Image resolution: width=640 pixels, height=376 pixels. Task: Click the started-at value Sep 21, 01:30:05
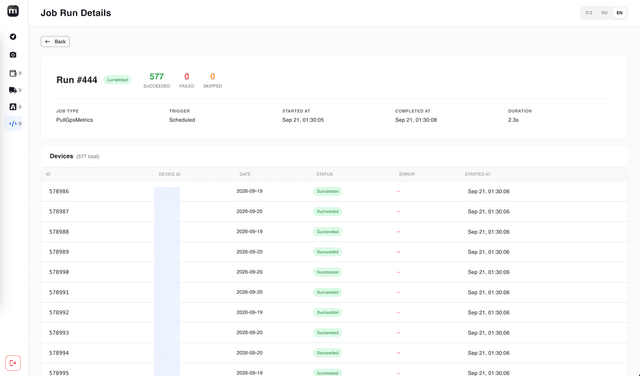coord(303,120)
